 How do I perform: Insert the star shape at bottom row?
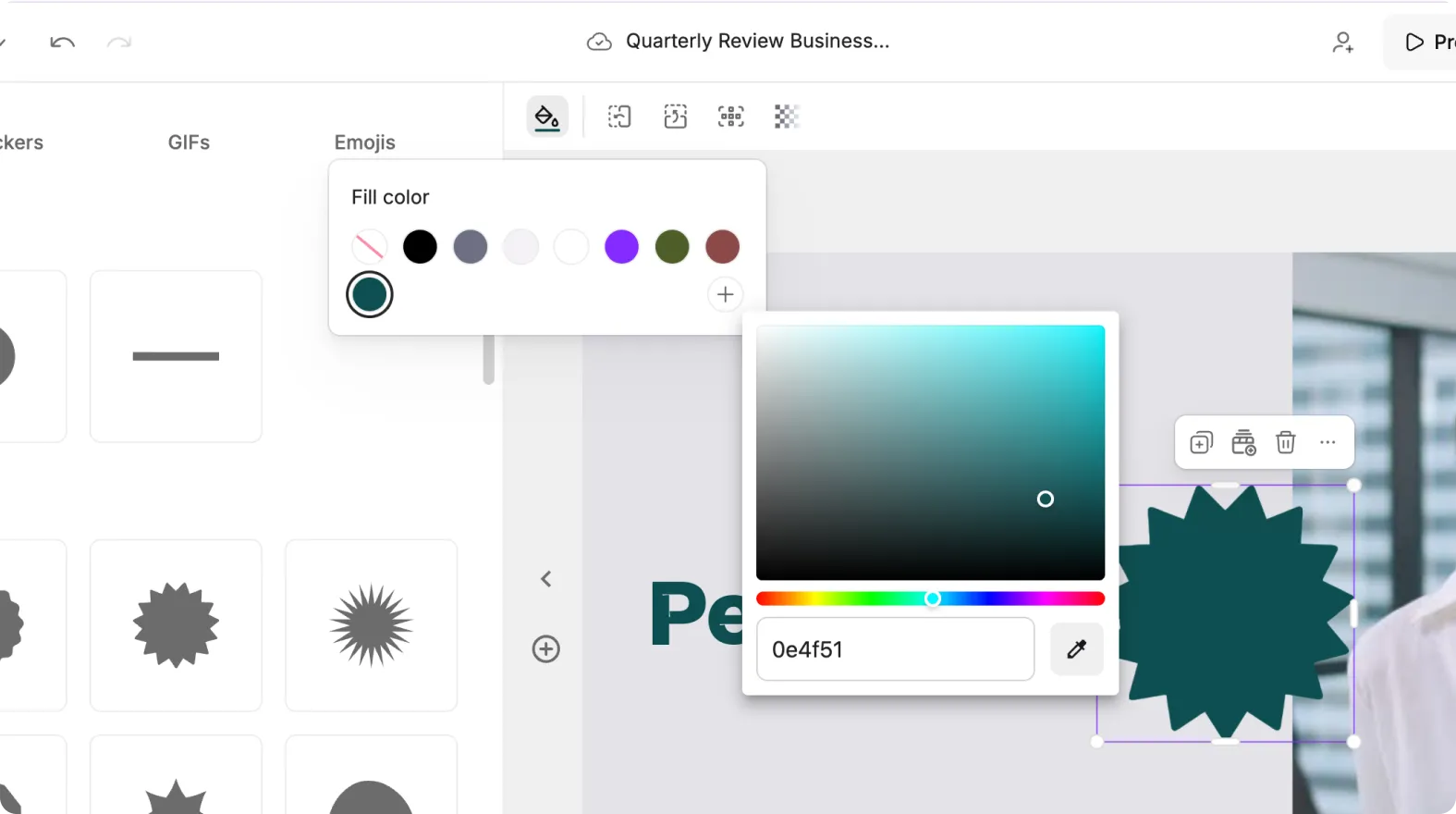176,775
